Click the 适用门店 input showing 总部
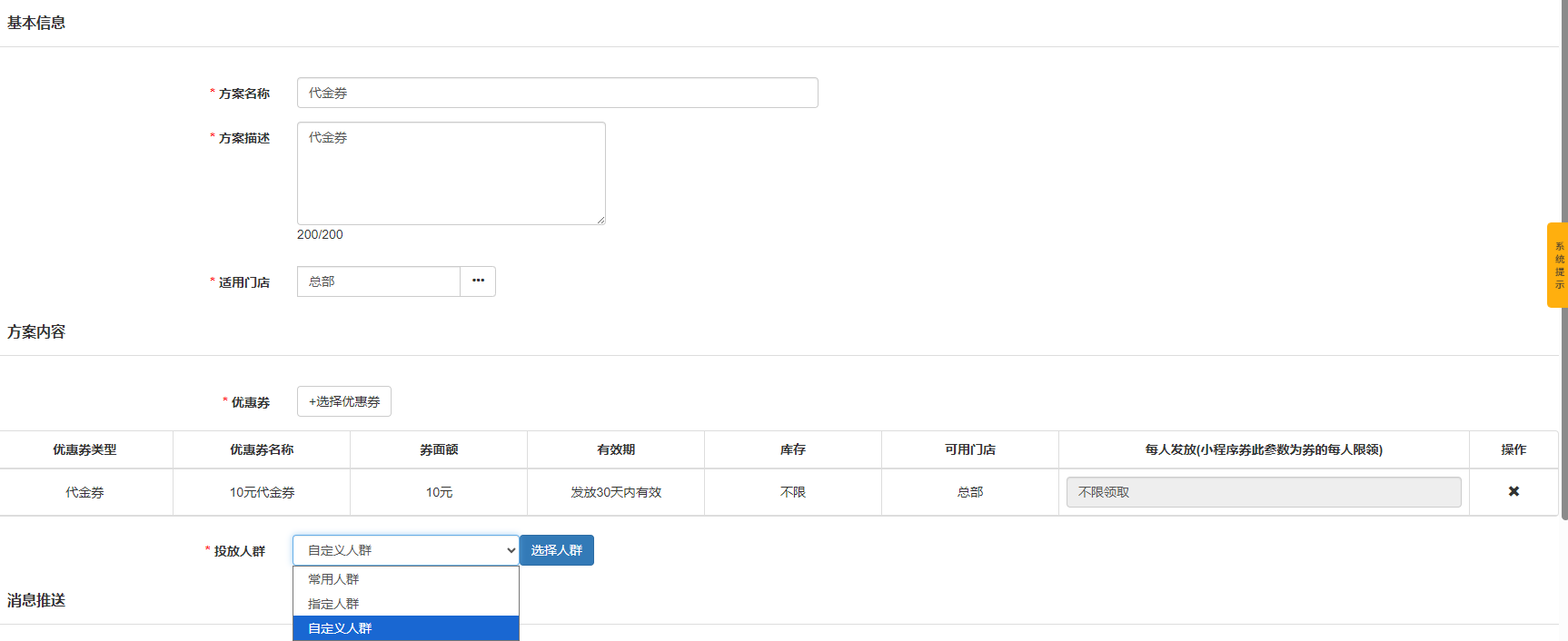Image resolution: width=1568 pixels, height=641 pixels. click(378, 281)
